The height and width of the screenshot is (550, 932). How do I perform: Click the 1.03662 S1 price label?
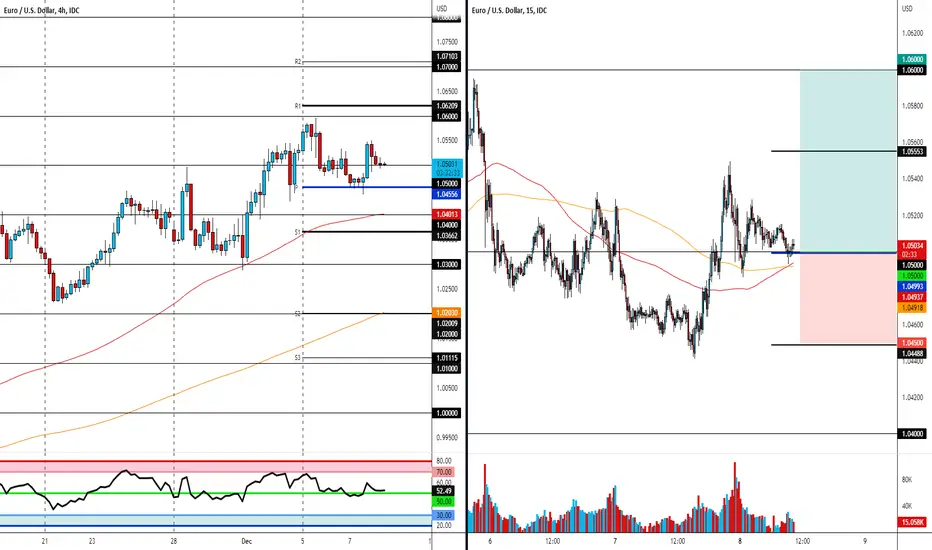(x=448, y=235)
